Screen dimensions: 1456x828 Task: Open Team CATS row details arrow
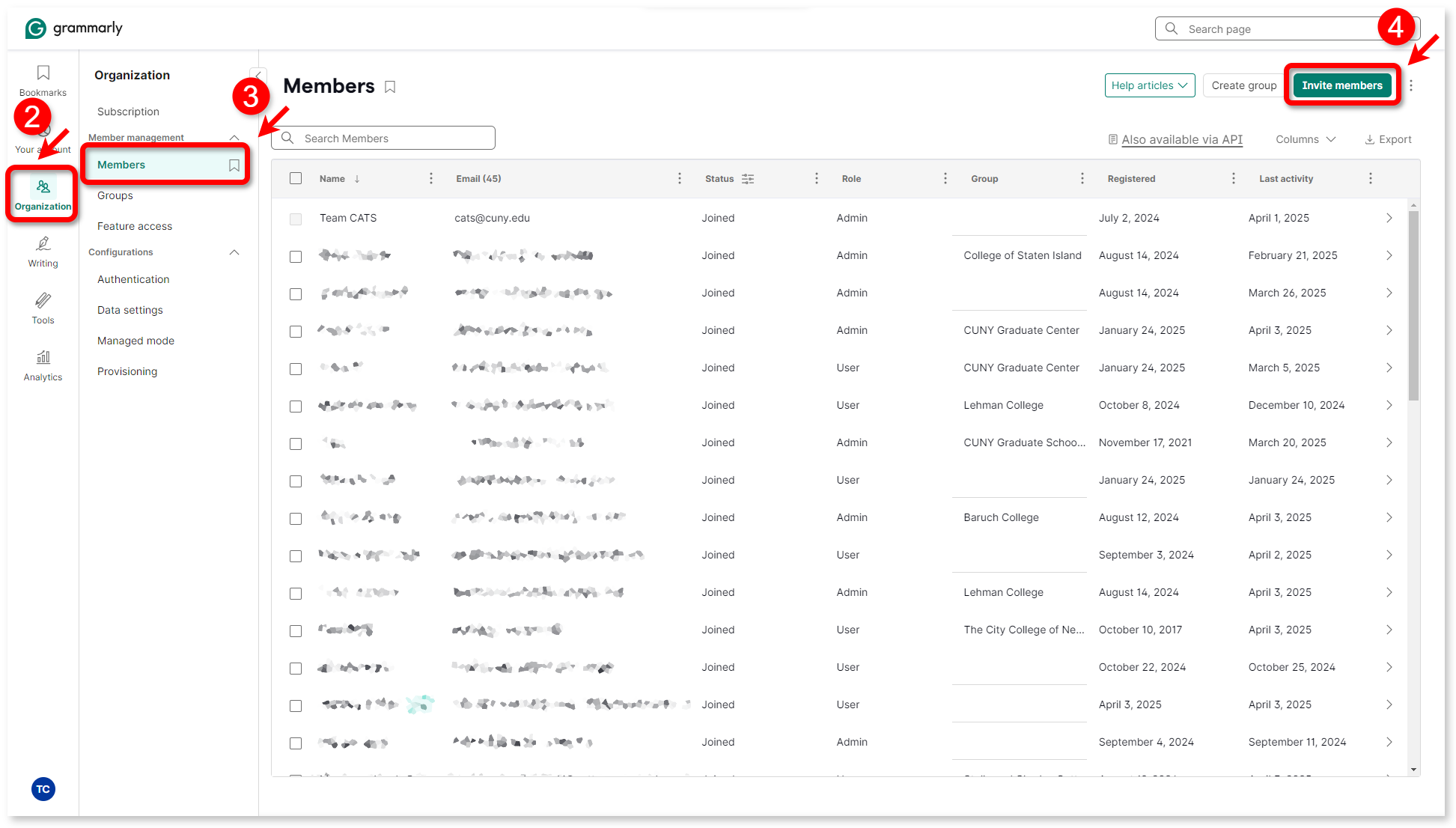click(x=1389, y=218)
